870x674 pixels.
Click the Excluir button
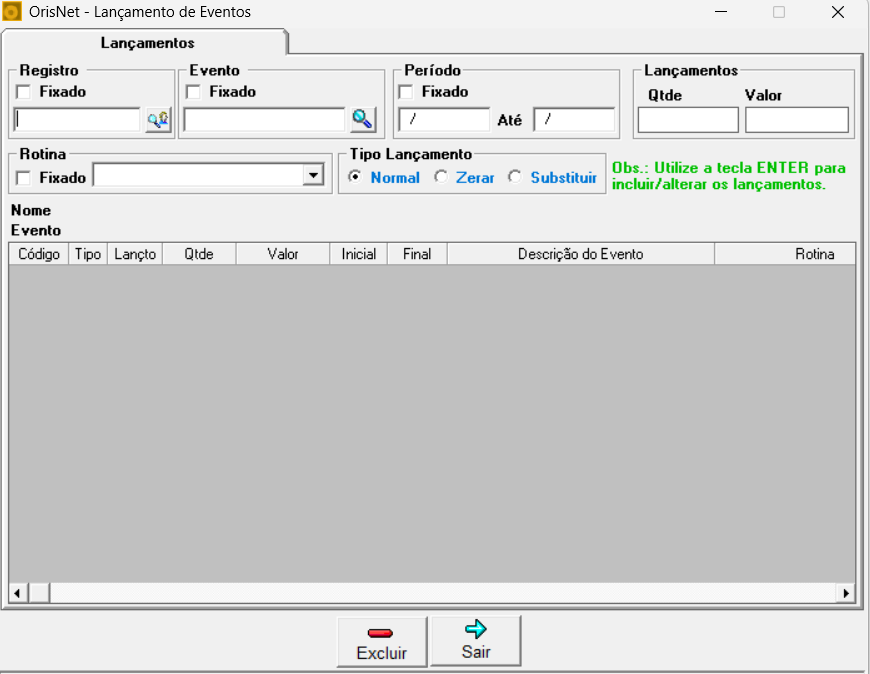382,642
